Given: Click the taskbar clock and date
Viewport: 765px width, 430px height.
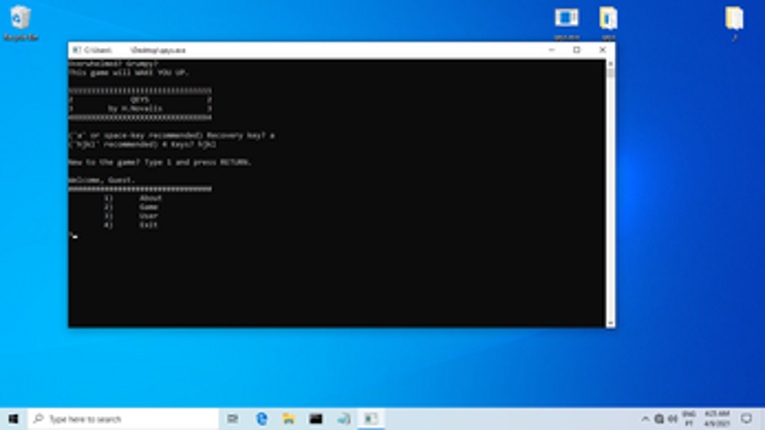Looking at the screenshot, I should click(x=717, y=419).
